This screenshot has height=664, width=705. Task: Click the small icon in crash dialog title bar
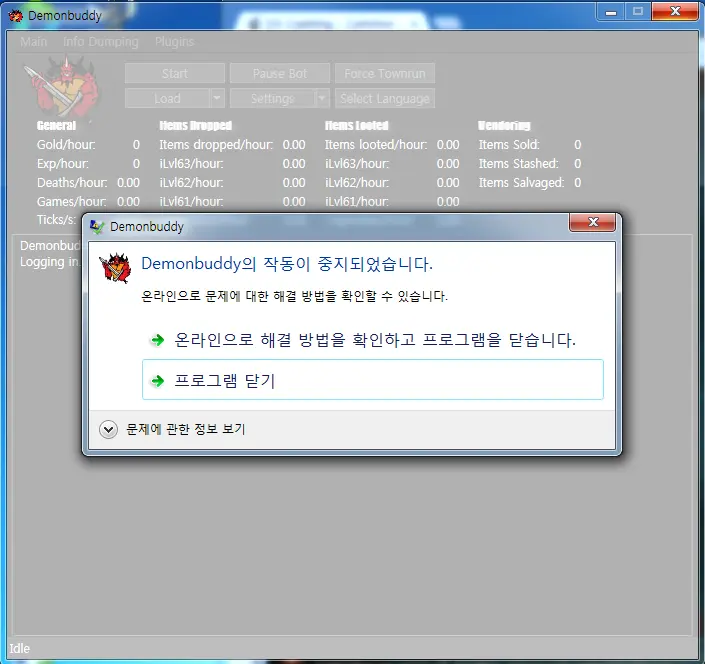click(x=97, y=227)
